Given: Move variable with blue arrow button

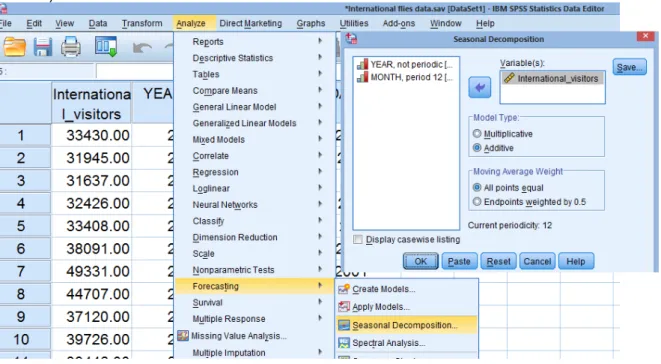Looking at the screenshot, I should point(479,87).
